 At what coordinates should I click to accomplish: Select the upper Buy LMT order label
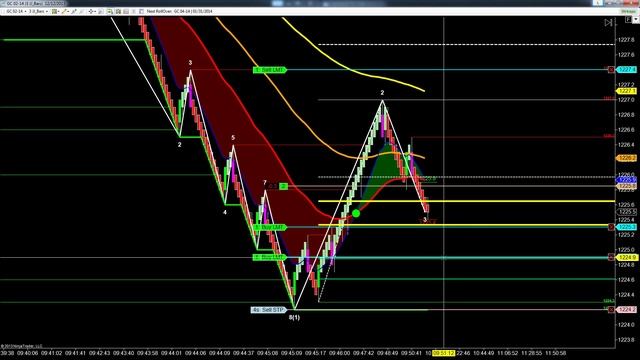coord(269,227)
